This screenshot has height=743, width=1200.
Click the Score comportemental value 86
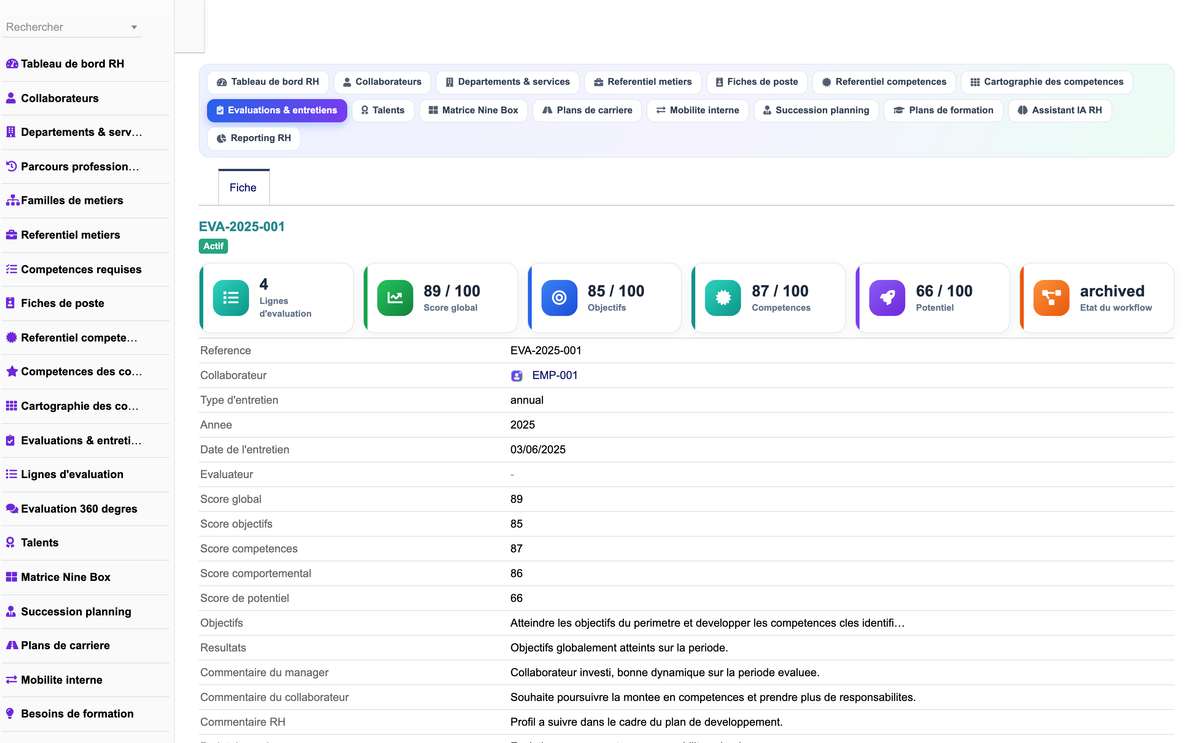point(517,574)
